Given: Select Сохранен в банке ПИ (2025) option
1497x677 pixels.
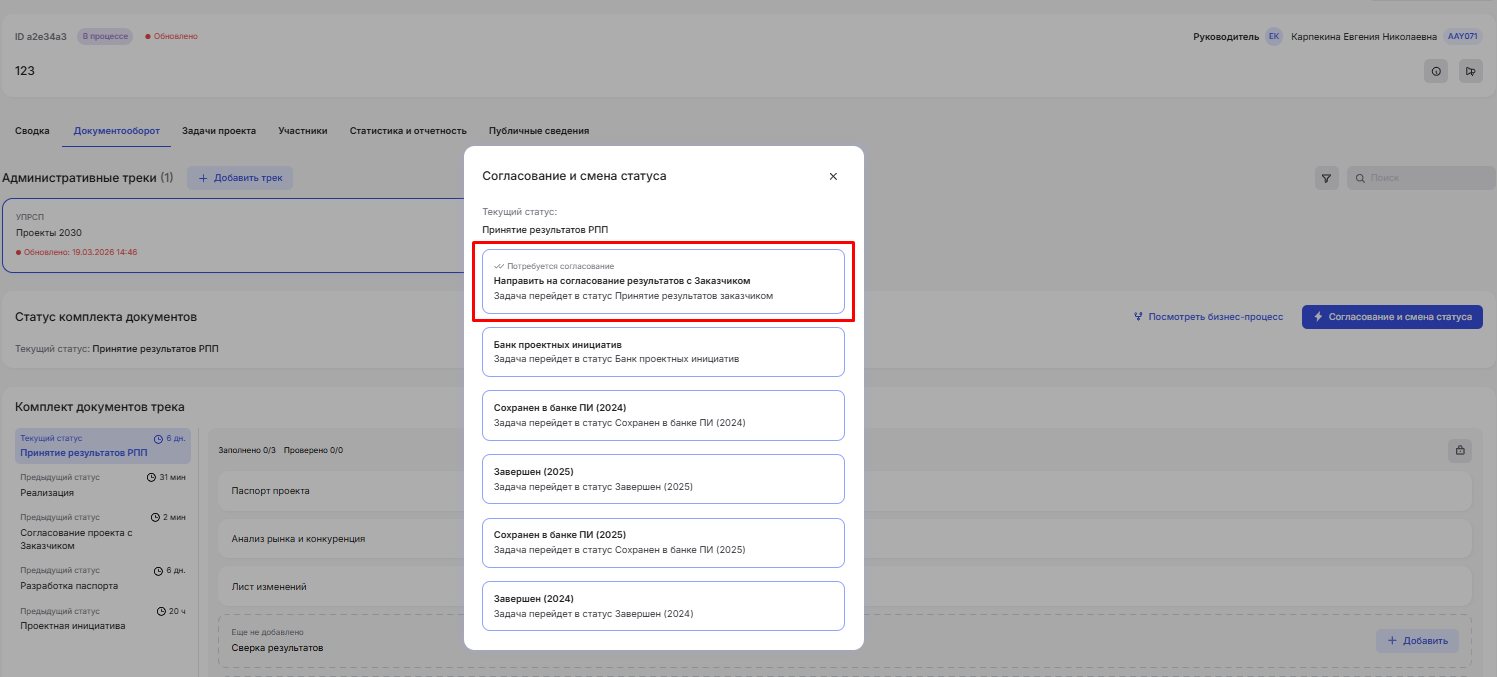Looking at the screenshot, I should coord(663,542).
